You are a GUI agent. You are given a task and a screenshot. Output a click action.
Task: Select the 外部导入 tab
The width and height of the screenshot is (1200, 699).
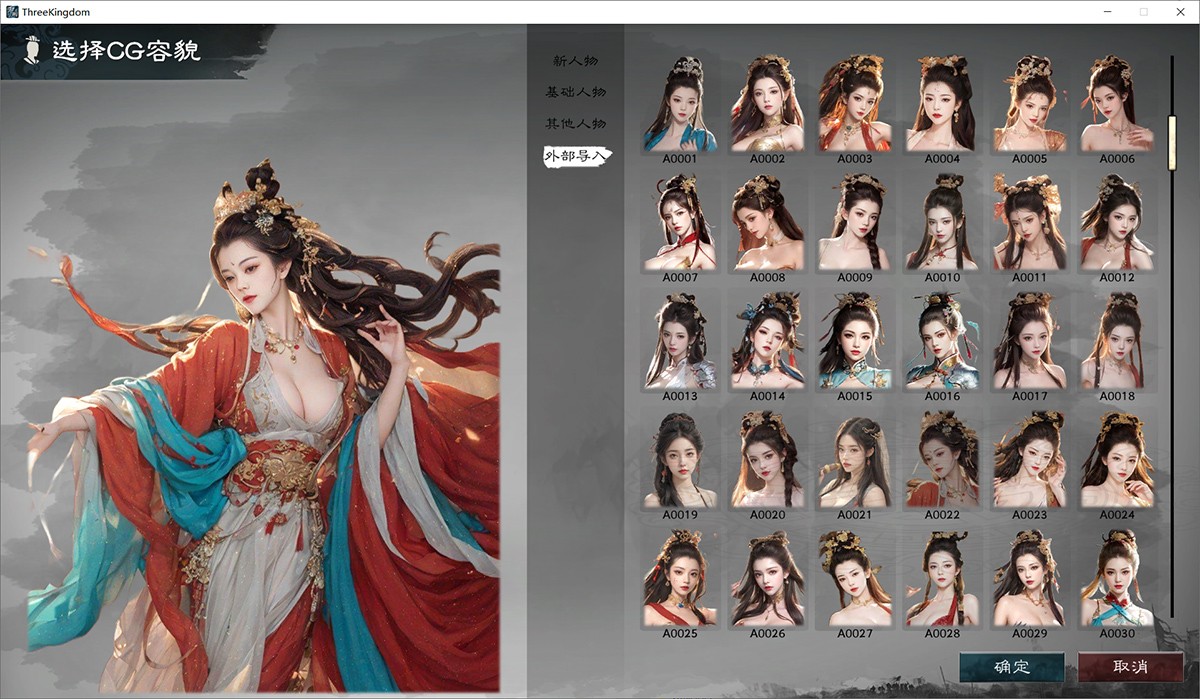coord(577,156)
